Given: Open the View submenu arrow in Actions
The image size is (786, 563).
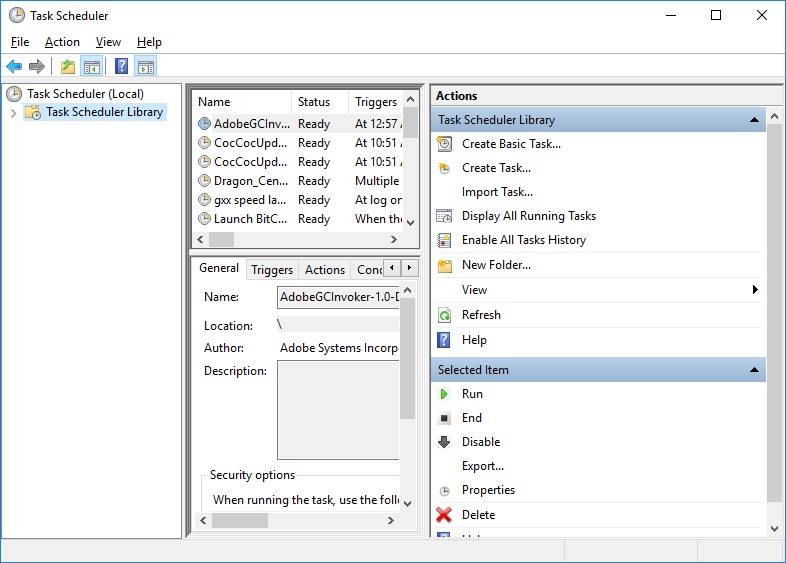Looking at the screenshot, I should click(x=755, y=289).
